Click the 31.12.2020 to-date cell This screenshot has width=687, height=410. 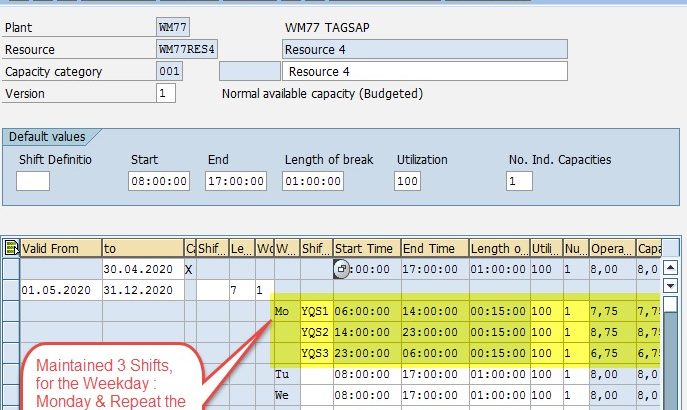pyautogui.click(x=141, y=290)
